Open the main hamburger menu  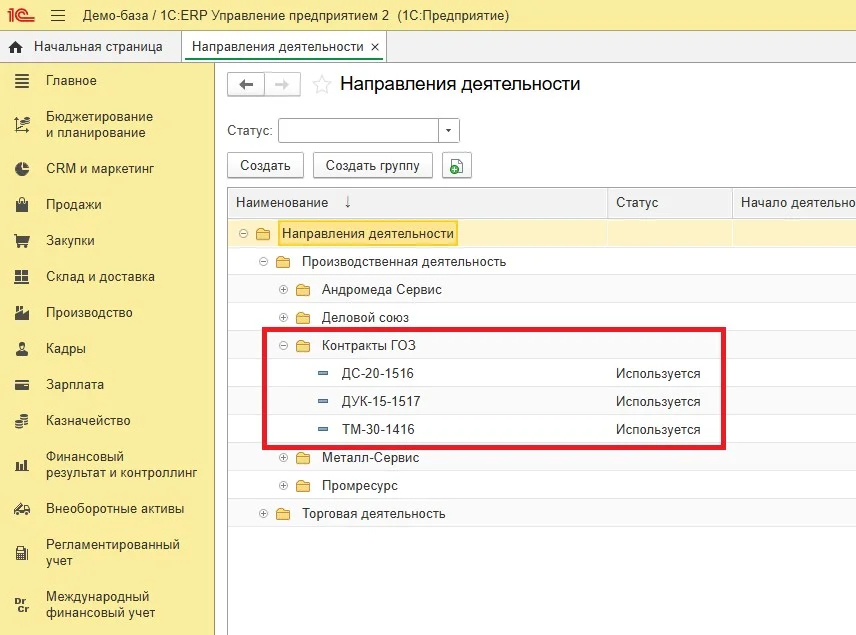point(58,15)
